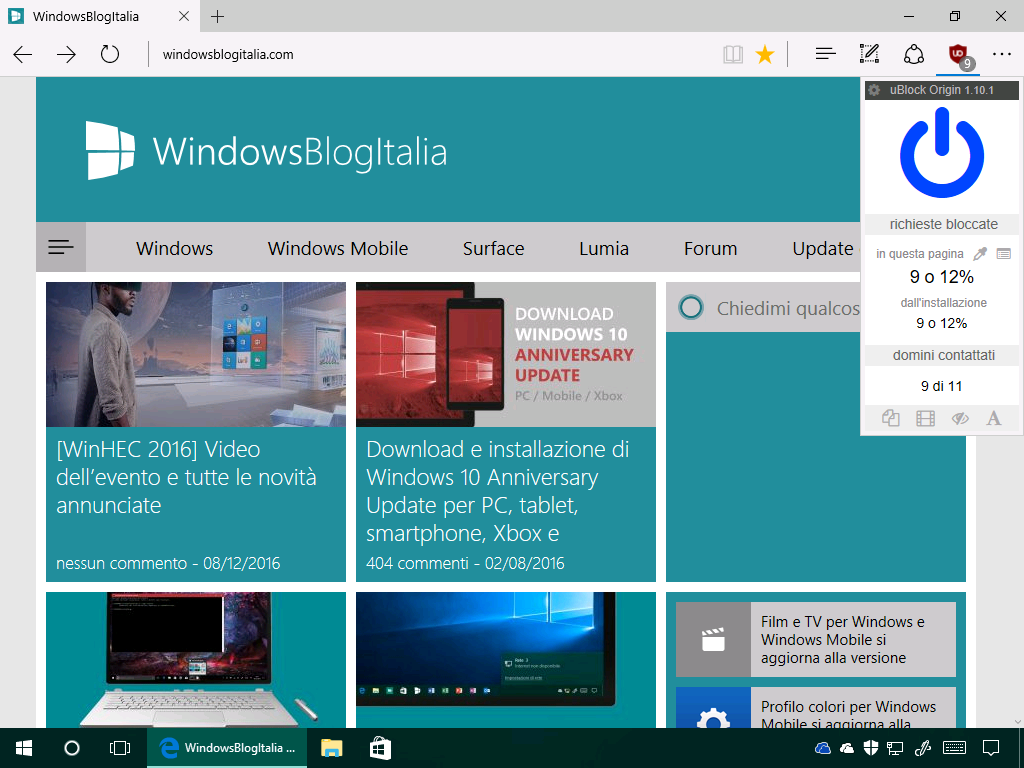Viewport: 1024px width, 768px height.
Task: Open the Update navigation item
Action: tap(823, 248)
